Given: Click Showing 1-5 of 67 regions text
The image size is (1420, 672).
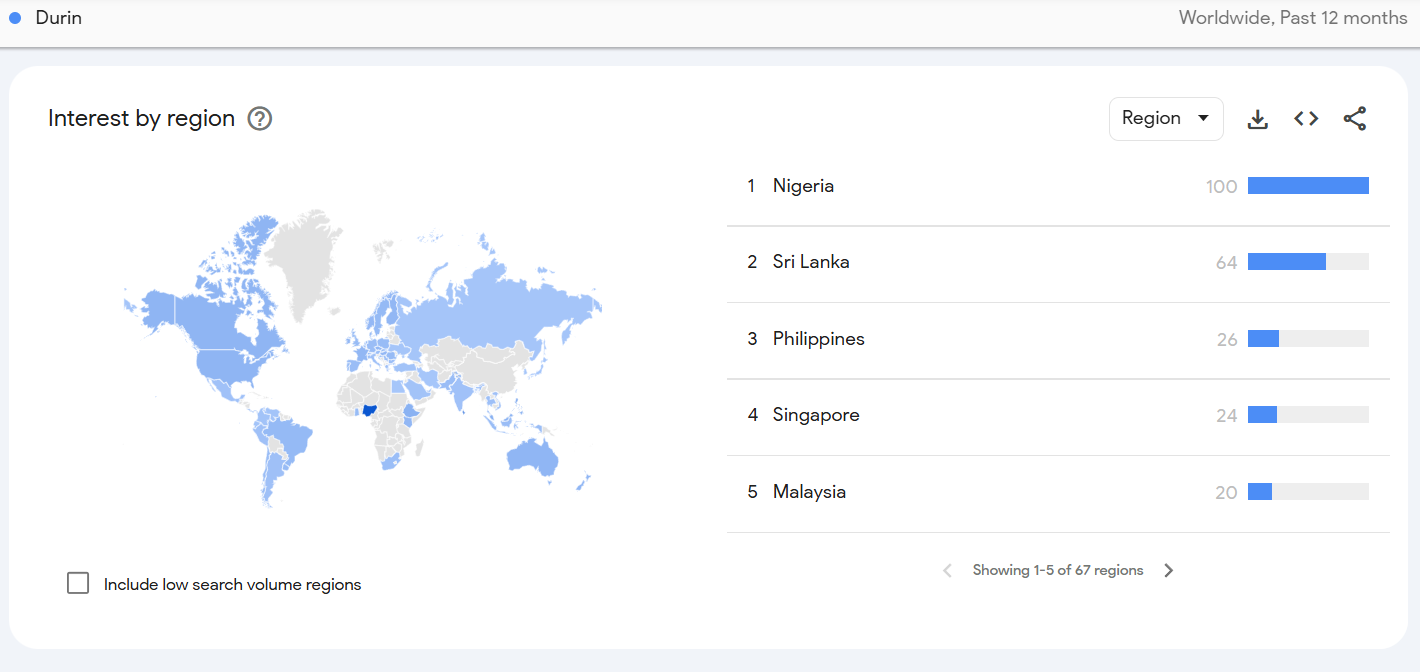Looking at the screenshot, I should (x=1058, y=570).
